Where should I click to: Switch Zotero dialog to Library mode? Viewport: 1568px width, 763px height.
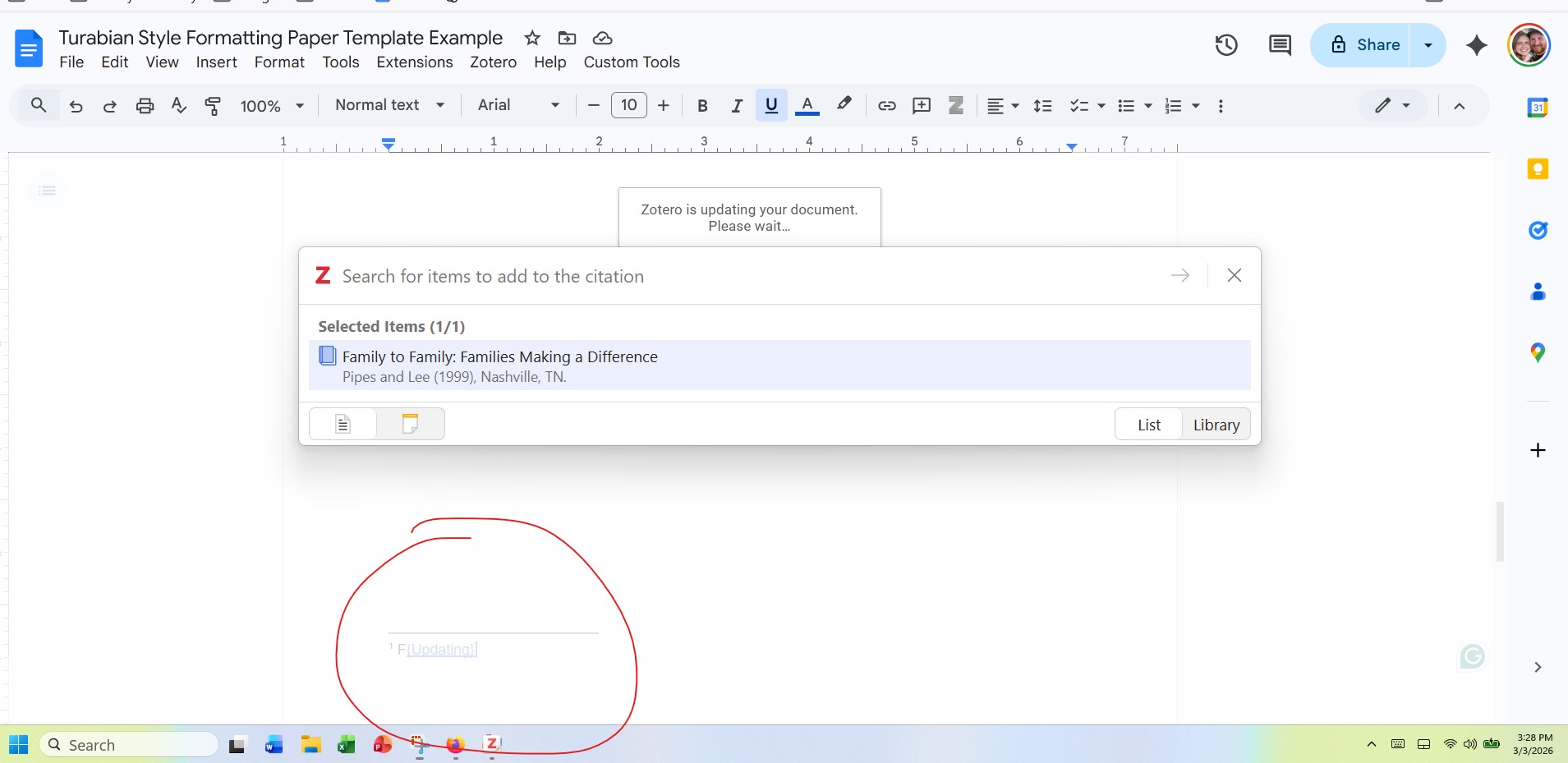tap(1216, 425)
